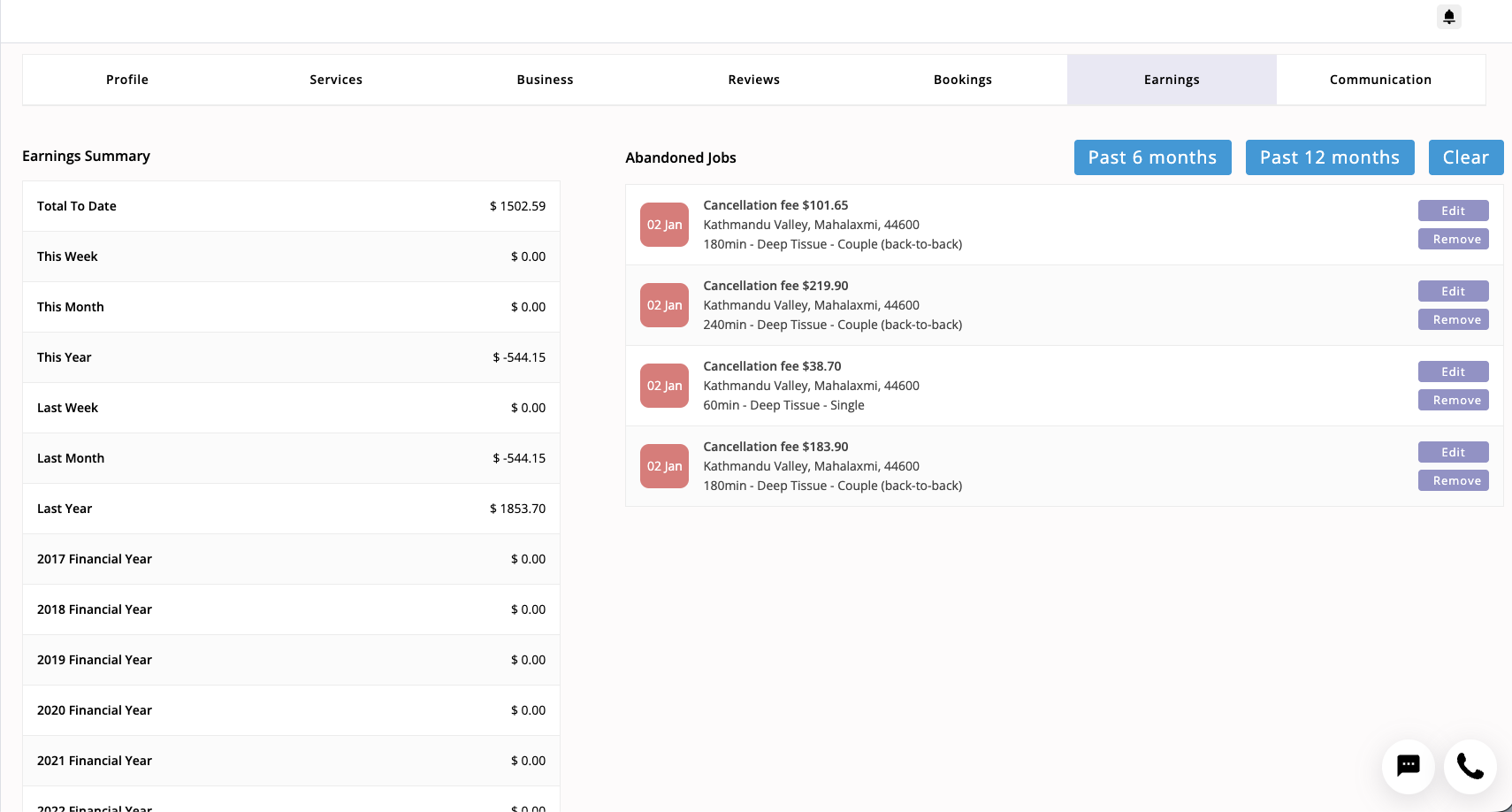The image size is (1512, 812).
Task: Click '240min - Deep Tissue - Couple (back-to-back)' text
Action: pos(833,325)
